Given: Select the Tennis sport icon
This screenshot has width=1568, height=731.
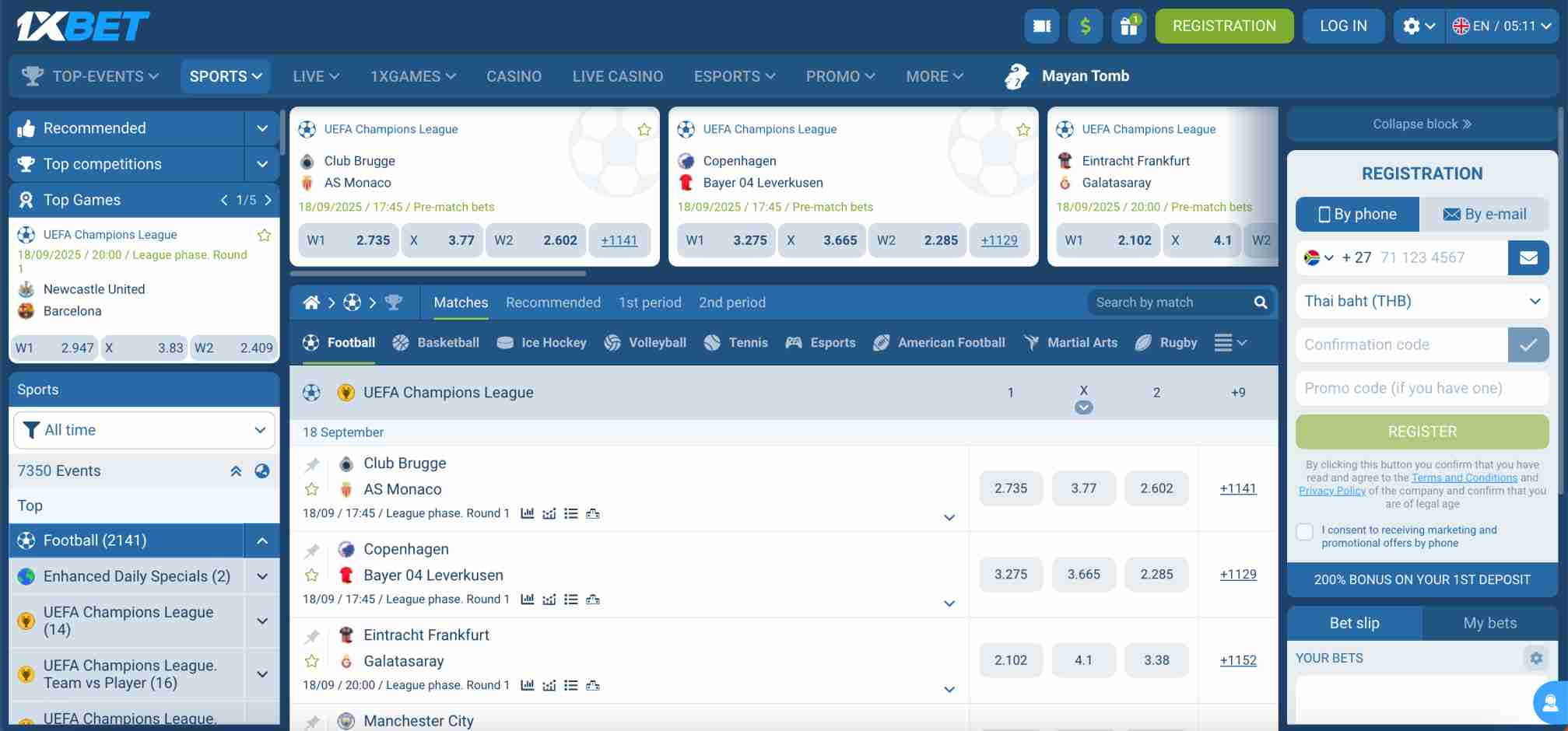Looking at the screenshot, I should click(710, 342).
